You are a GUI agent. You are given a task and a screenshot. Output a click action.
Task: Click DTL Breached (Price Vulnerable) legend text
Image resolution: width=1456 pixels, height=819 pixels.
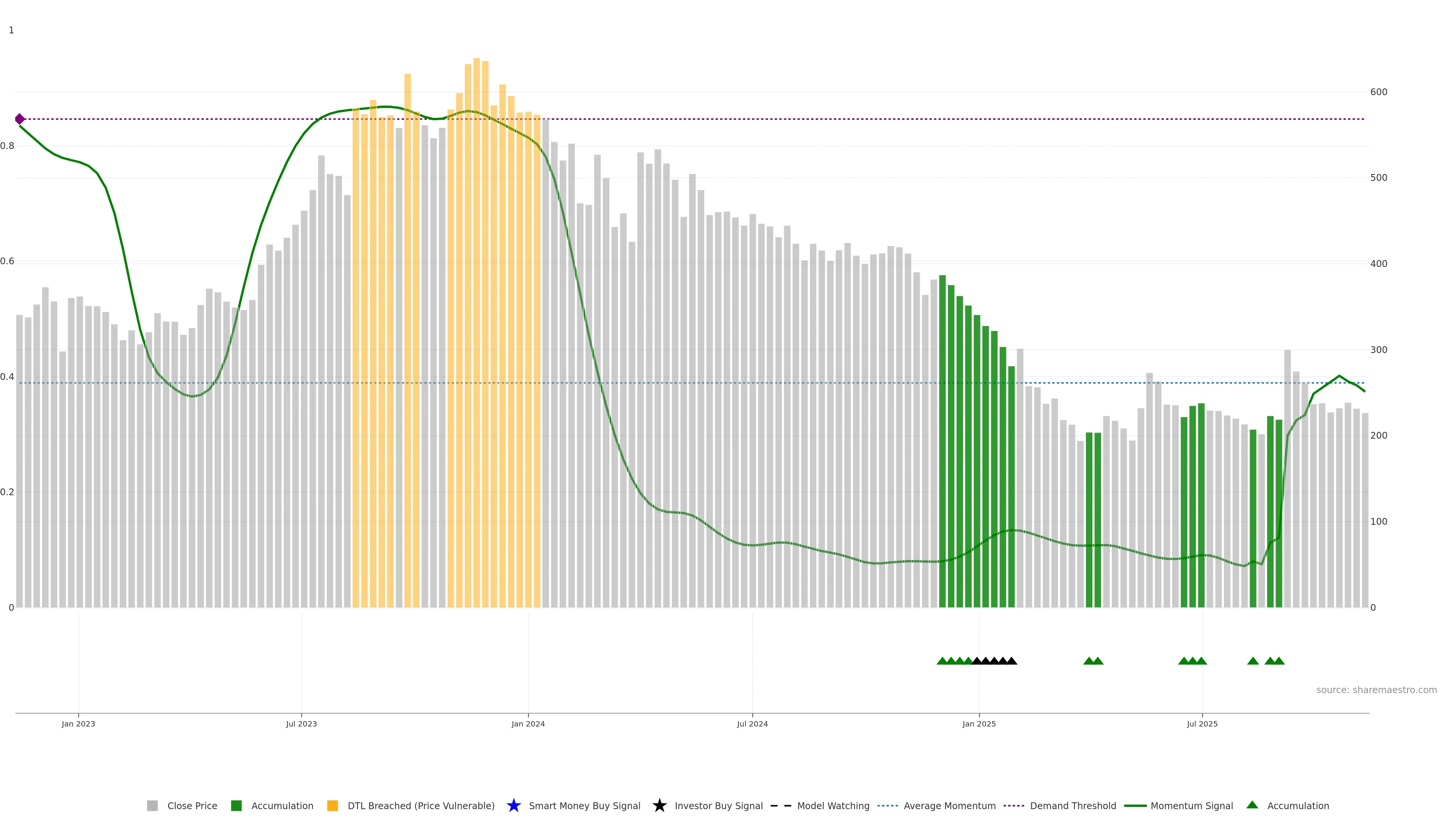point(420,805)
